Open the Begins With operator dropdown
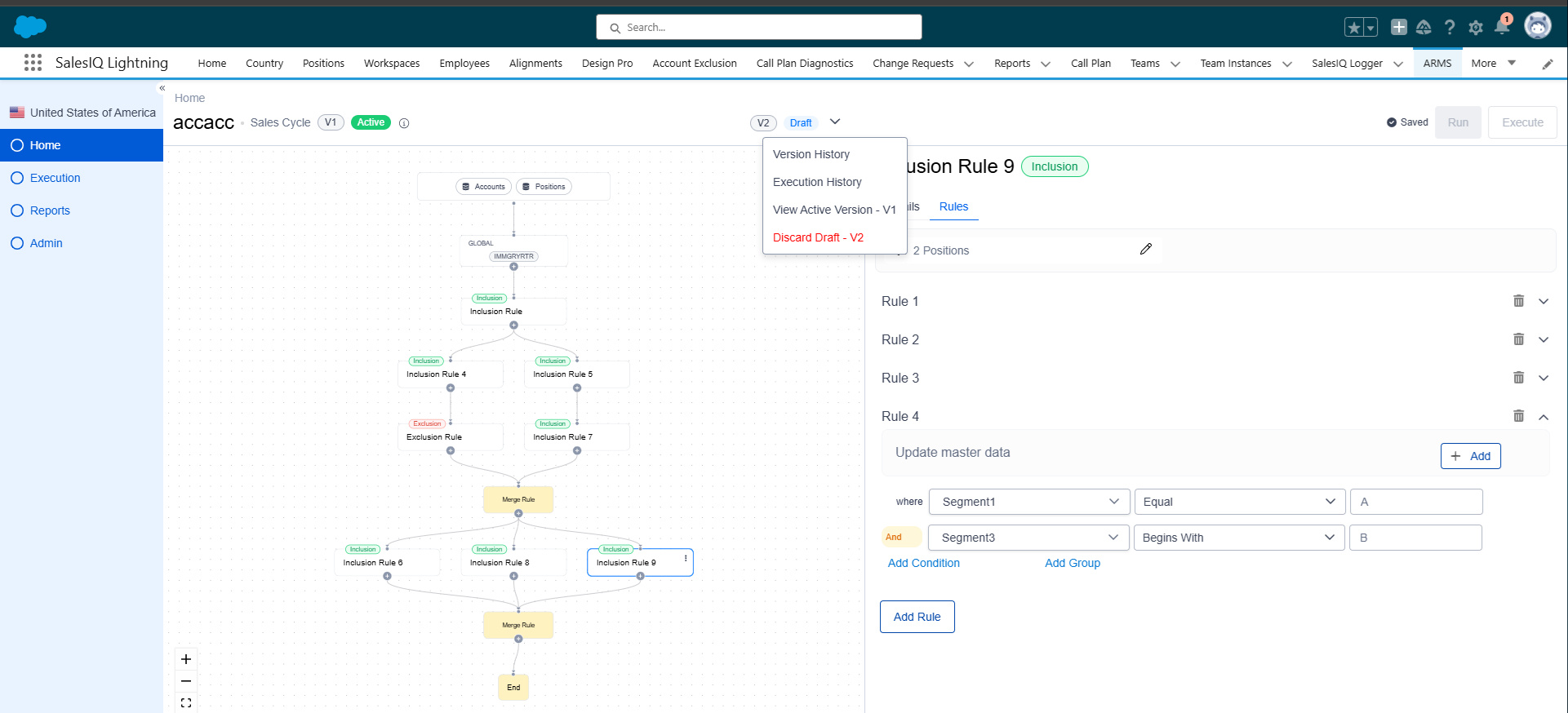 point(1238,538)
